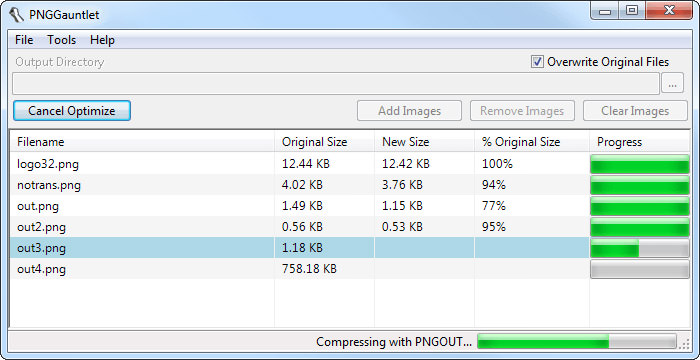Open the Tools menu
Viewport: 700px width, 360px height.
click(x=62, y=40)
